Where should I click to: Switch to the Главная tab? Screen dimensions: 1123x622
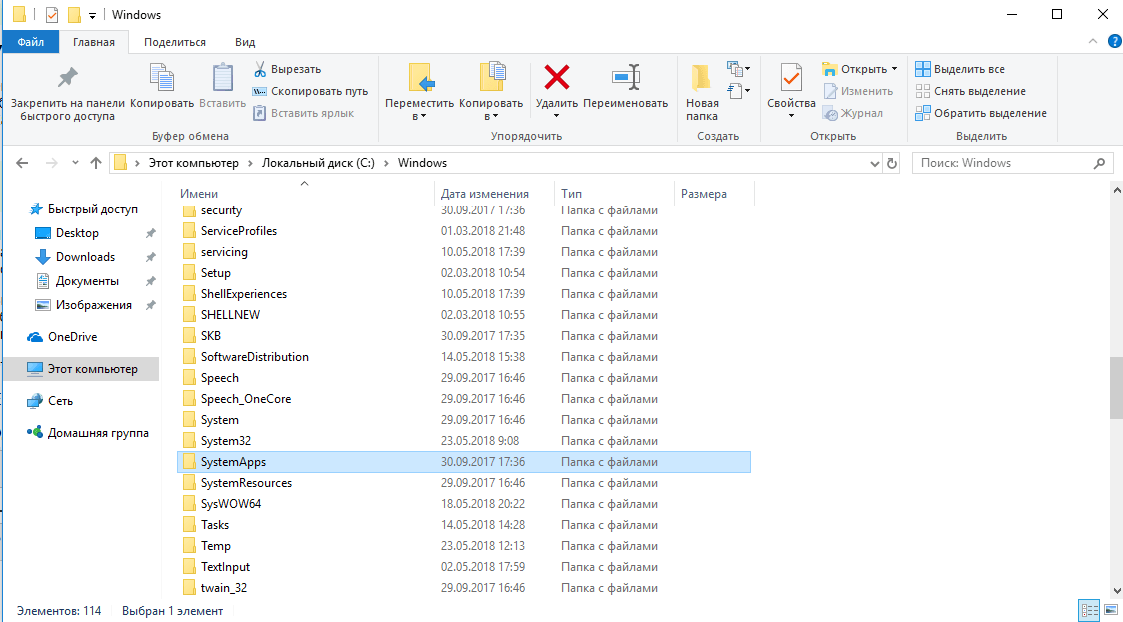pyautogui.click(x=94, y=42)
